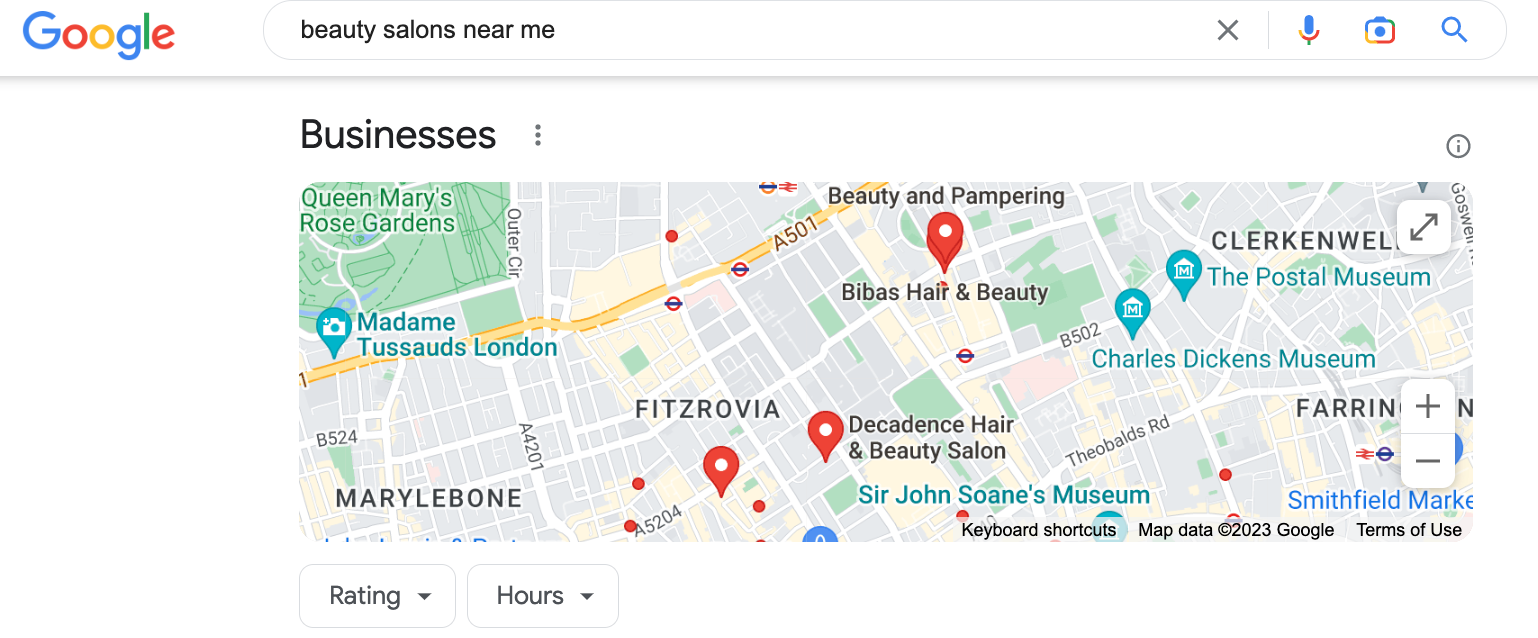Select the Decadence Hair & Beauty Salon pin

tap(825, 436)
